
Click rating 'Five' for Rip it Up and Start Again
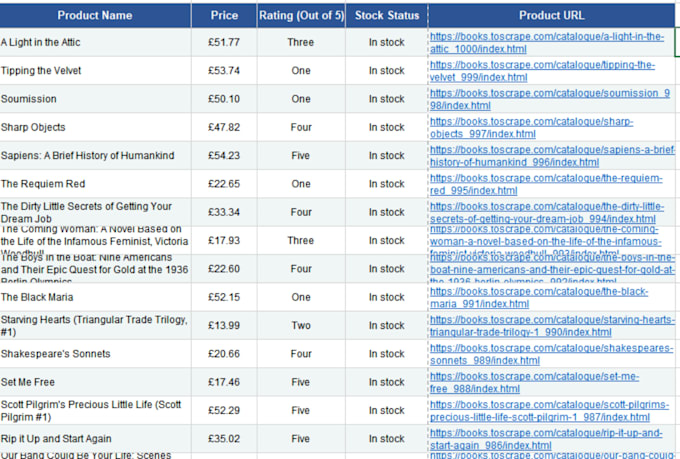coord(301,439)
